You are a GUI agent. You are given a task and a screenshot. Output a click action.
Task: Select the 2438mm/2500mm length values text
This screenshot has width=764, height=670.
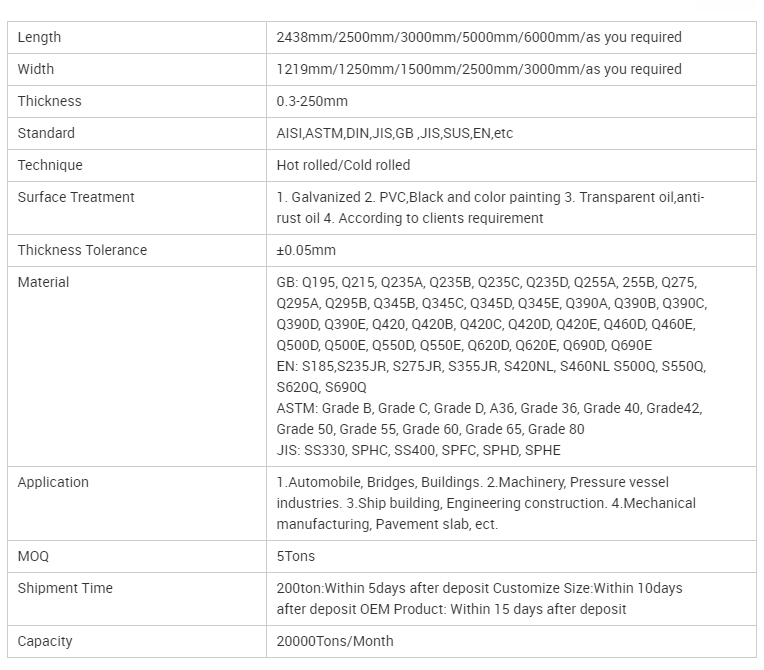pyautogui.click(x=479, y=37)
